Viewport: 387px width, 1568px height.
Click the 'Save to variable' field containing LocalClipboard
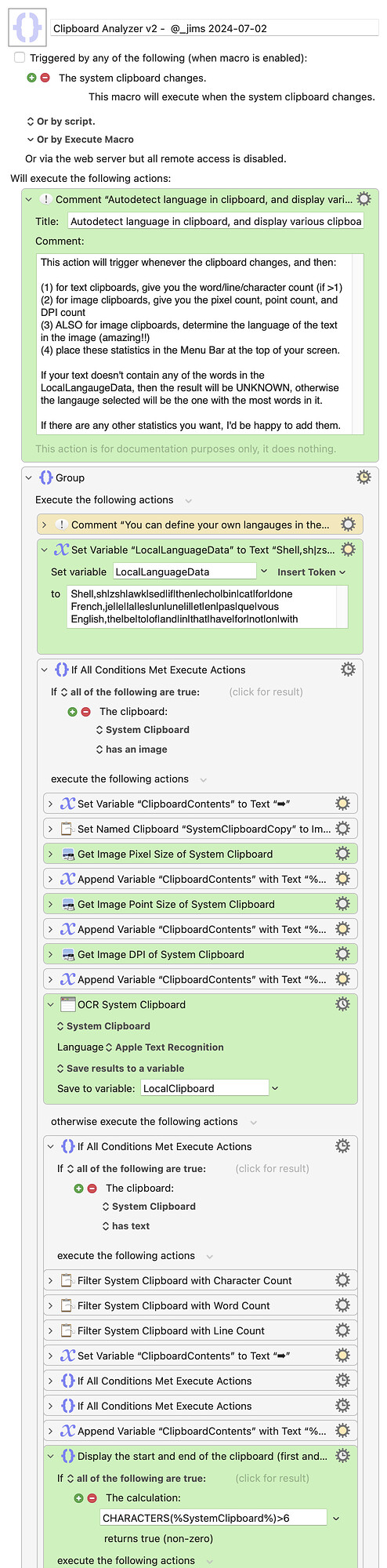205,1088
